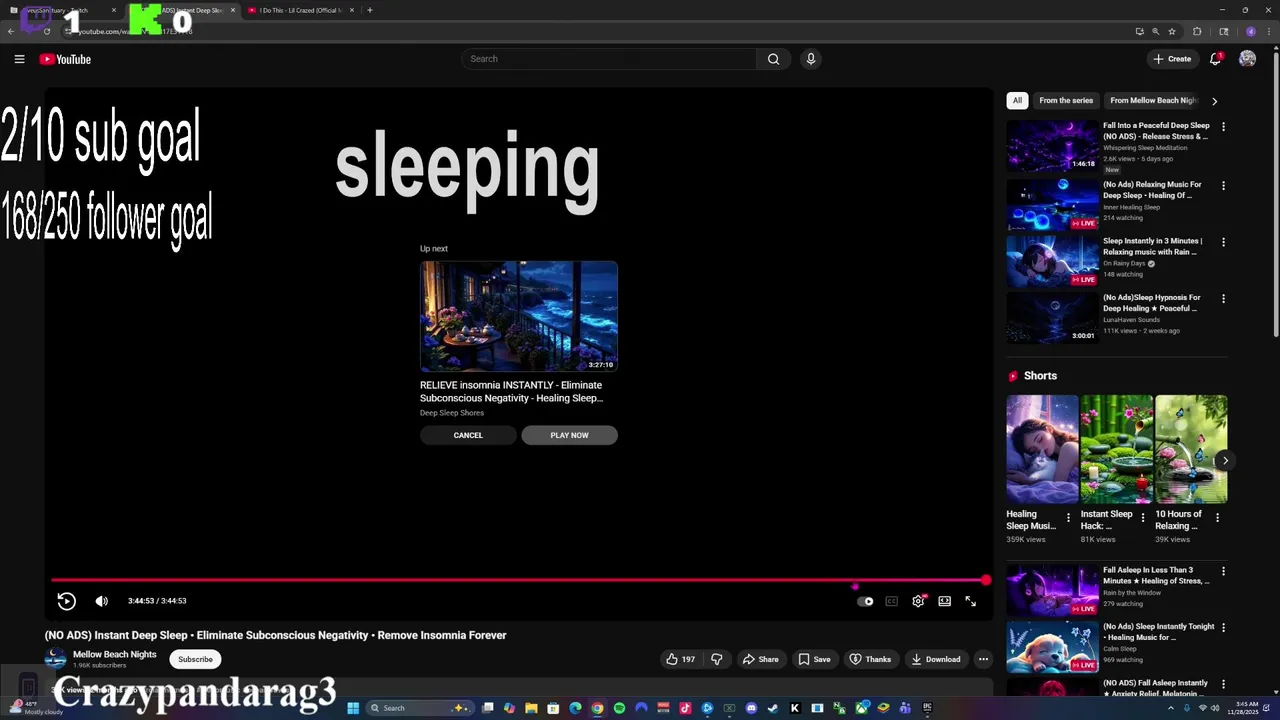
Task: Select From Mellow Beach Nights chip
Action: [x=1152, y=100]
